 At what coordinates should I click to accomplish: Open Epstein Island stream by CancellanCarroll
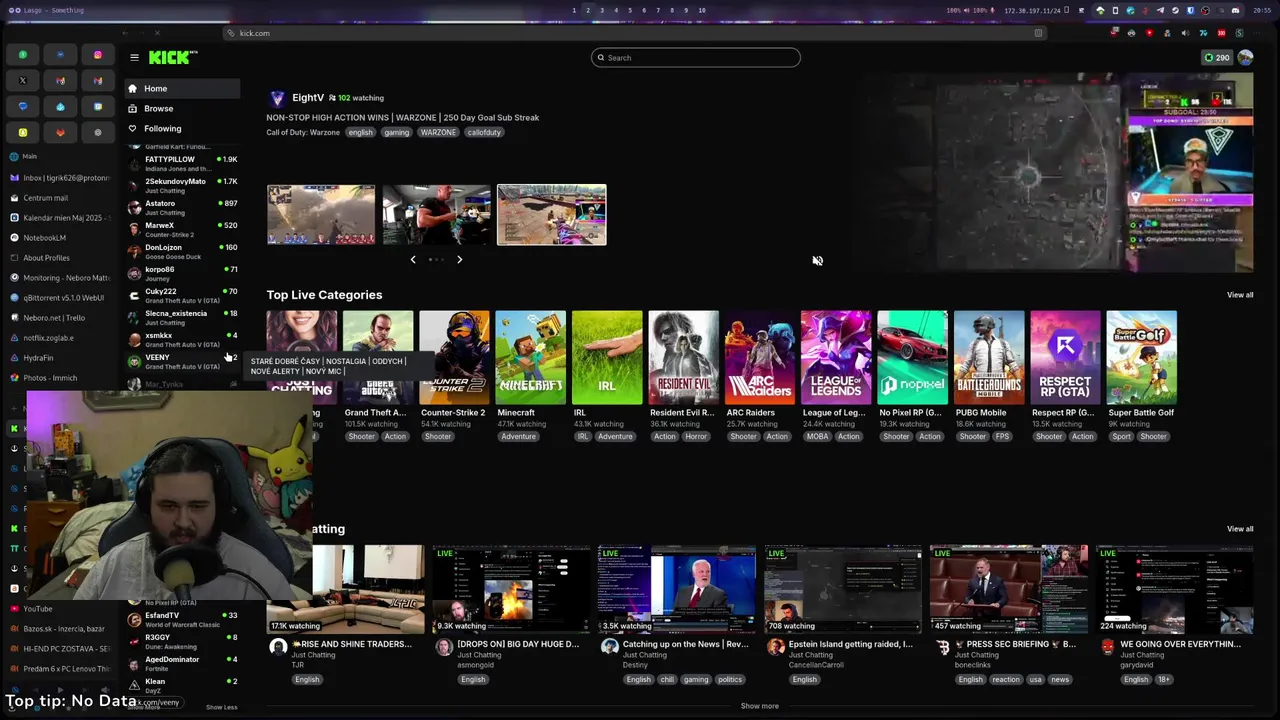click(x=851, y=644)
